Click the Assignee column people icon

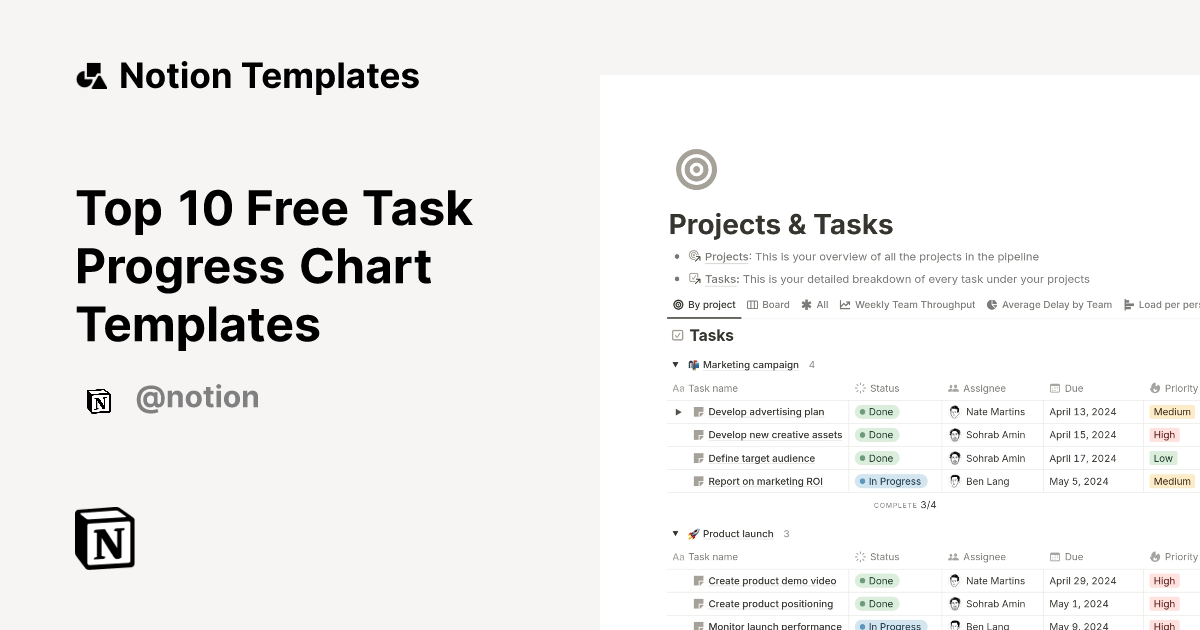[952, 388]
